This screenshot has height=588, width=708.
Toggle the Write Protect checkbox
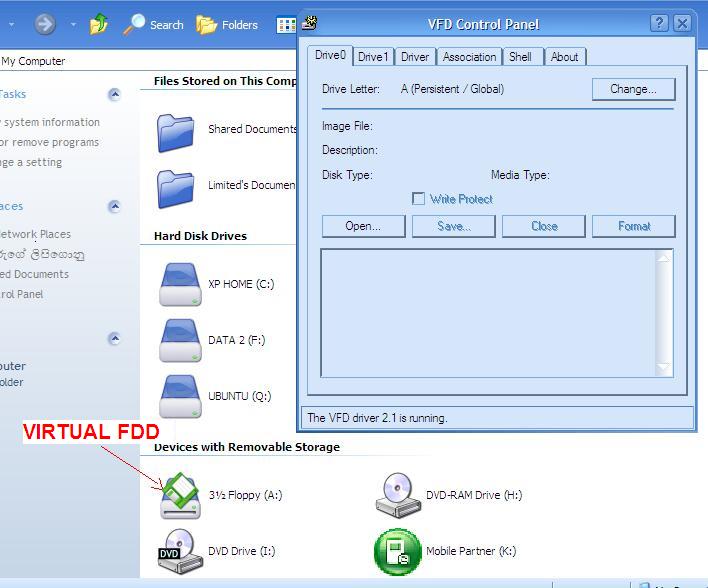click(x=419, y=199)
